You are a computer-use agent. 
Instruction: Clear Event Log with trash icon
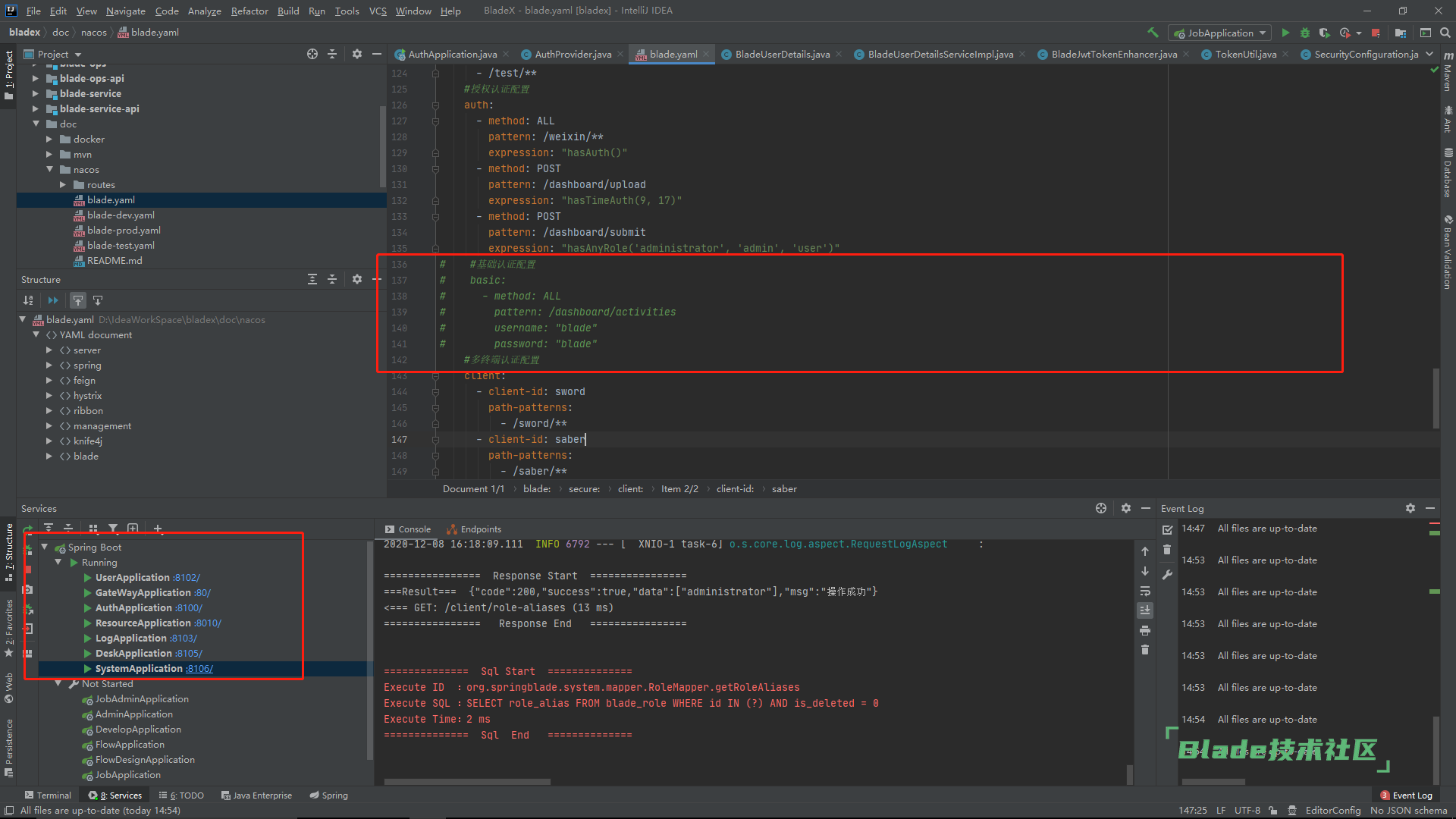(1167, 550)
